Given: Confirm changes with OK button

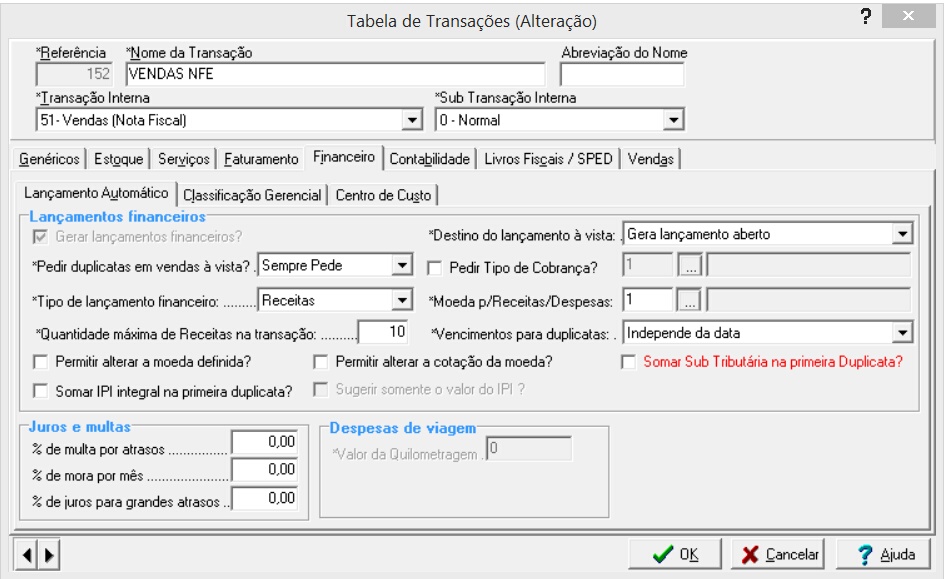Looking at the screenshot, I should [675, 554].
